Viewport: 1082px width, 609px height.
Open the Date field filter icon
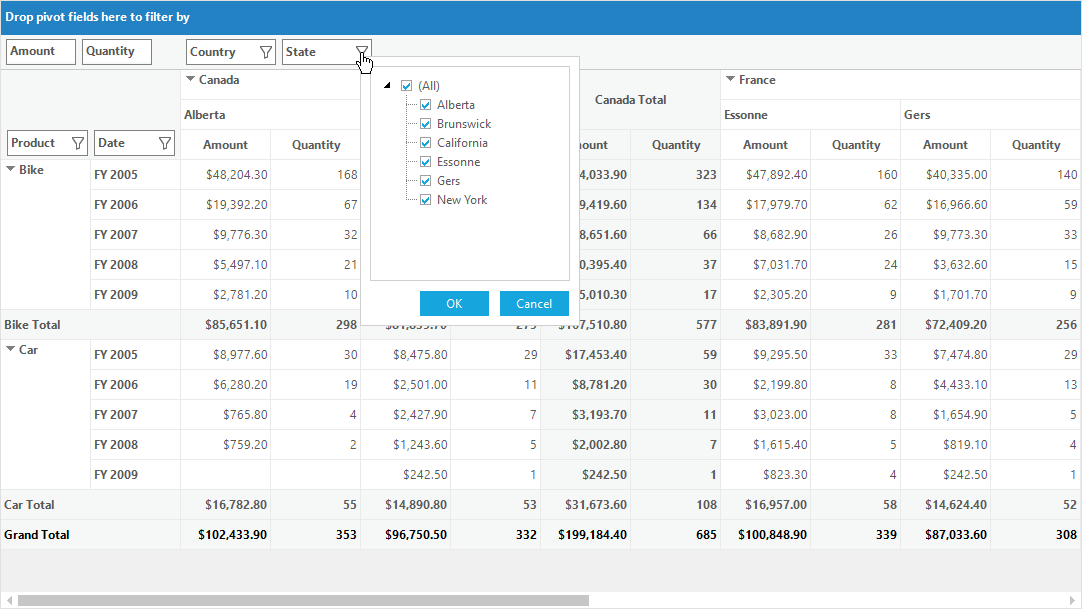(x=165, y=143)
